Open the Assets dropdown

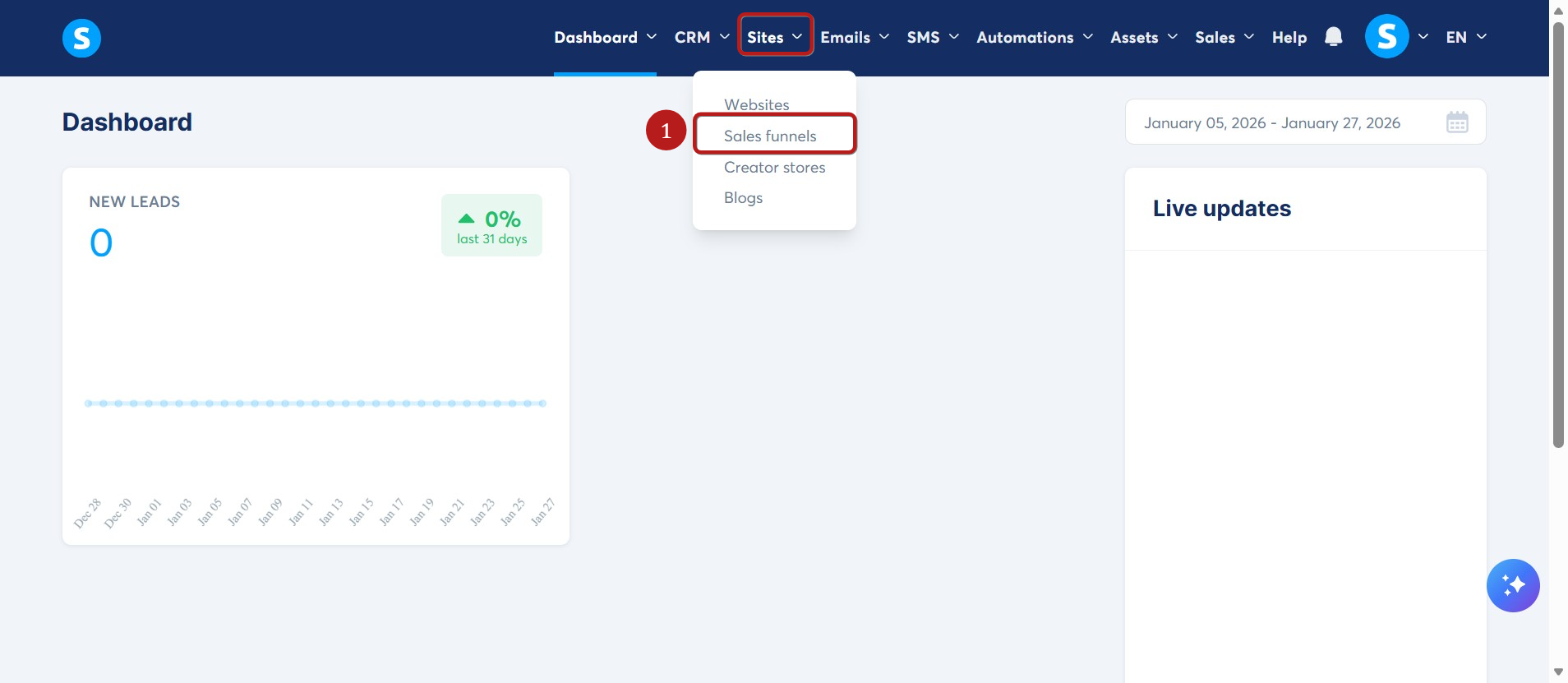tap(1144, 37)
